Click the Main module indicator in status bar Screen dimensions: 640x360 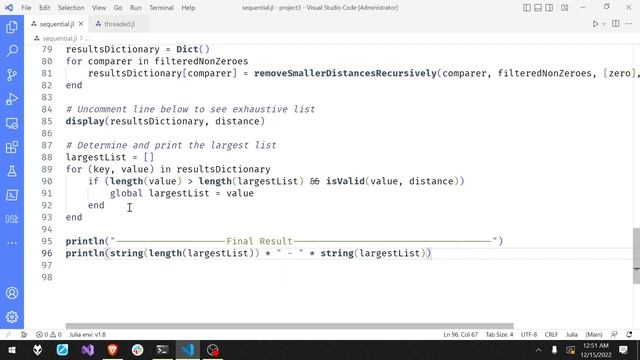coord(594,335)
